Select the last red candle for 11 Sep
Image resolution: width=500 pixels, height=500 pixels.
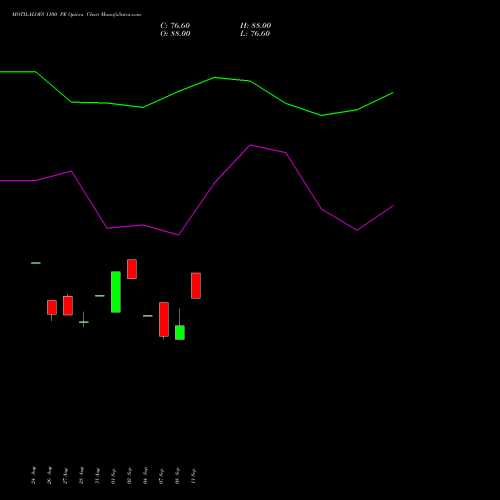click(196, 286)
